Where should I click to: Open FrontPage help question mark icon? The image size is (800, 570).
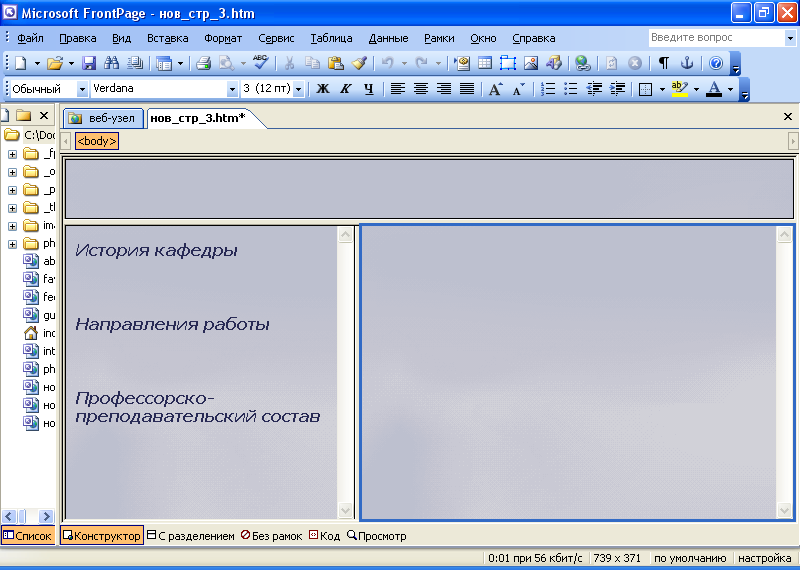click(716, 63)
